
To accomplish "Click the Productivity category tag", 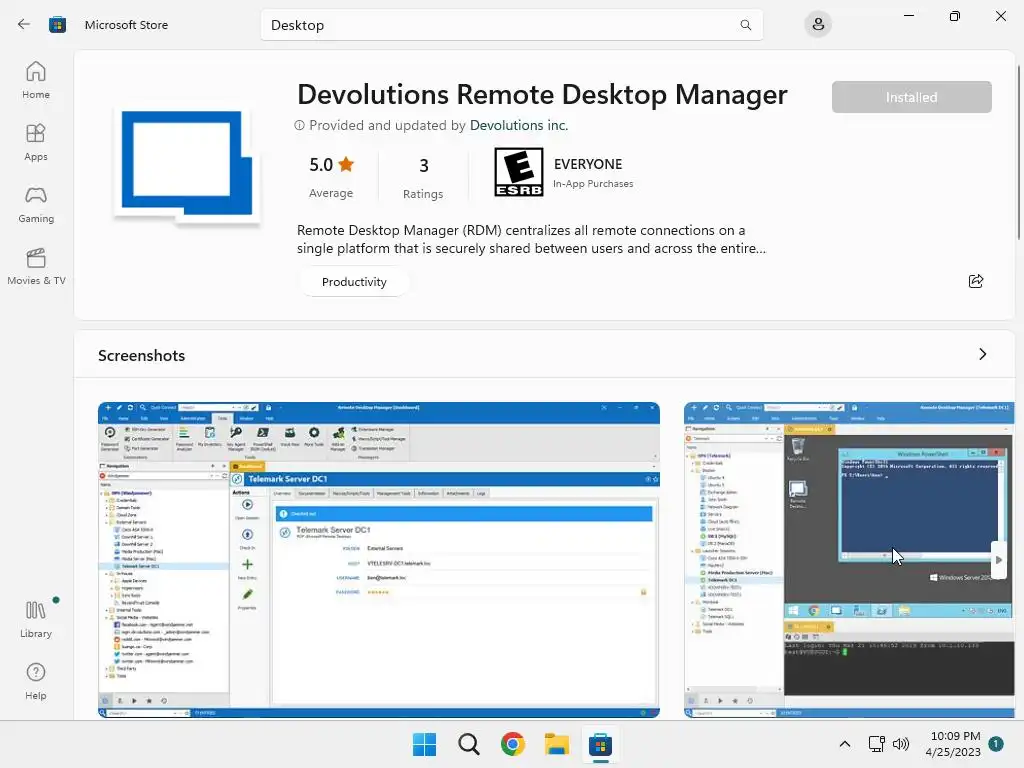I will (354, 282).
